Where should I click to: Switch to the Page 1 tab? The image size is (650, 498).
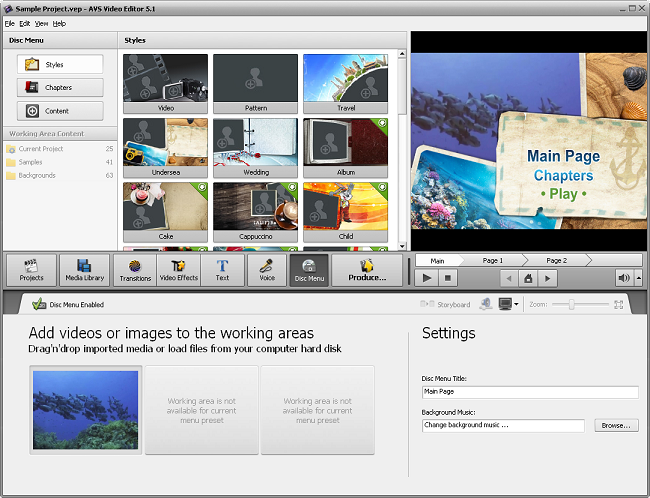click(x=493, y=260)
